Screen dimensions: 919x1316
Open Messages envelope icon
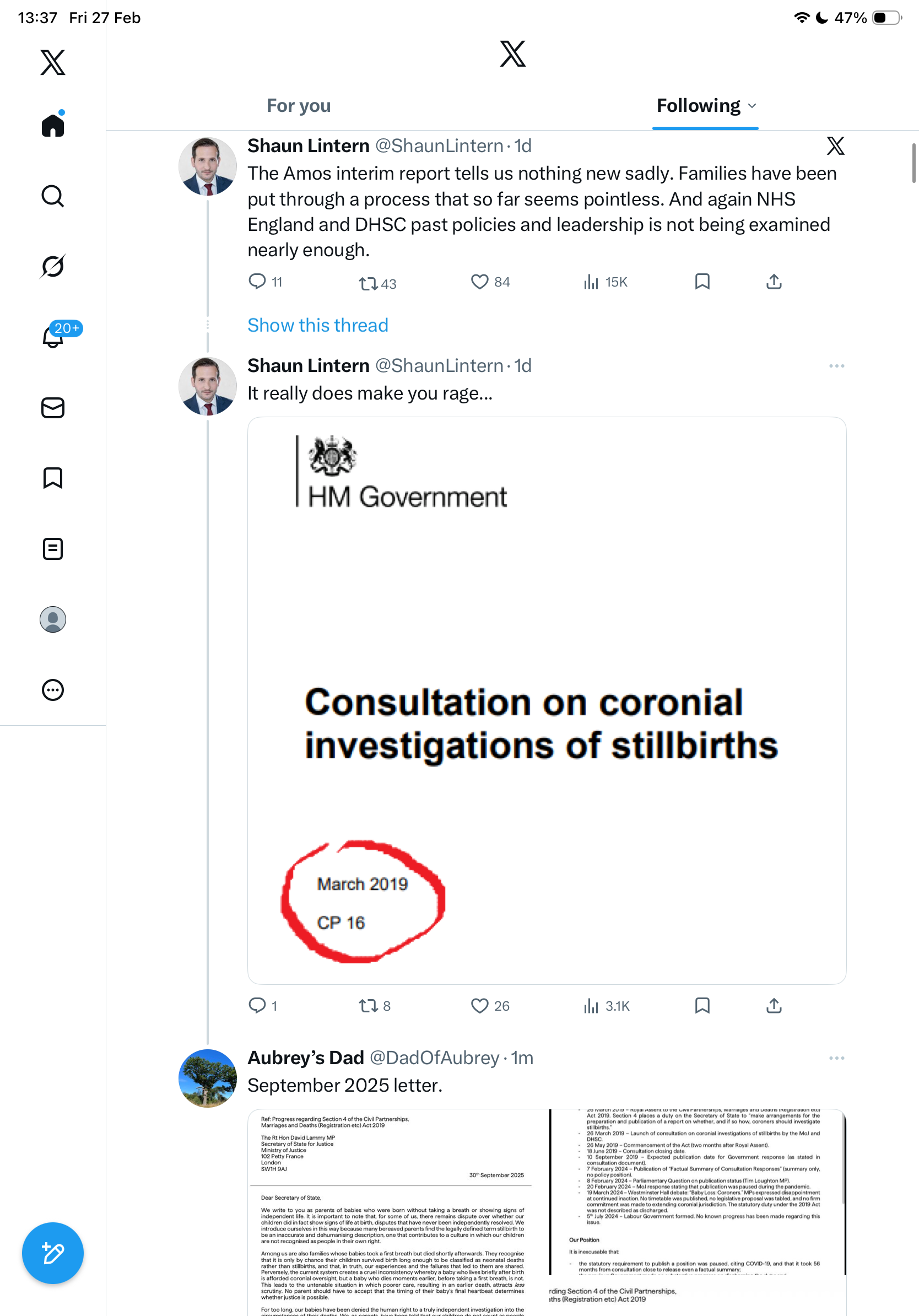coord(53,407)
